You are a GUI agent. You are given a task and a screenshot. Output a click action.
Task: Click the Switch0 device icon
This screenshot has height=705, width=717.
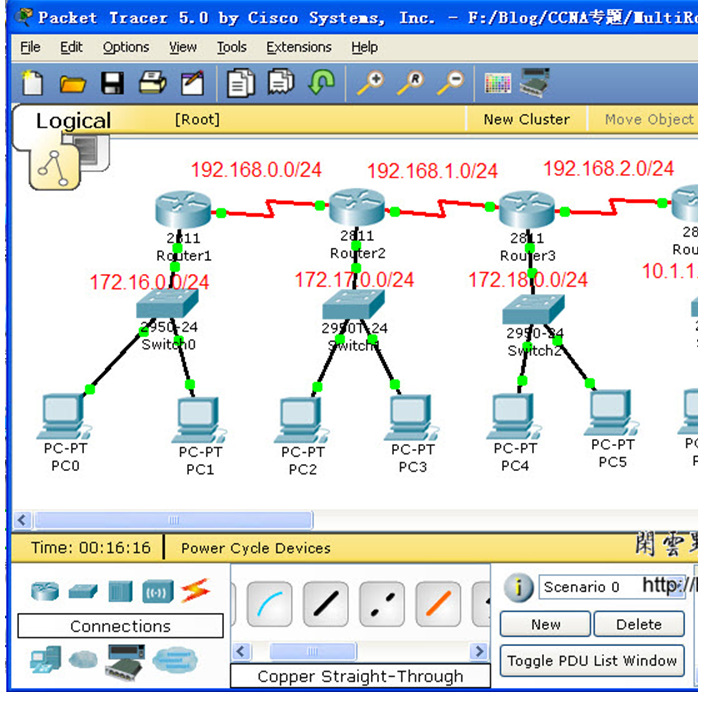tap(167, 302)
